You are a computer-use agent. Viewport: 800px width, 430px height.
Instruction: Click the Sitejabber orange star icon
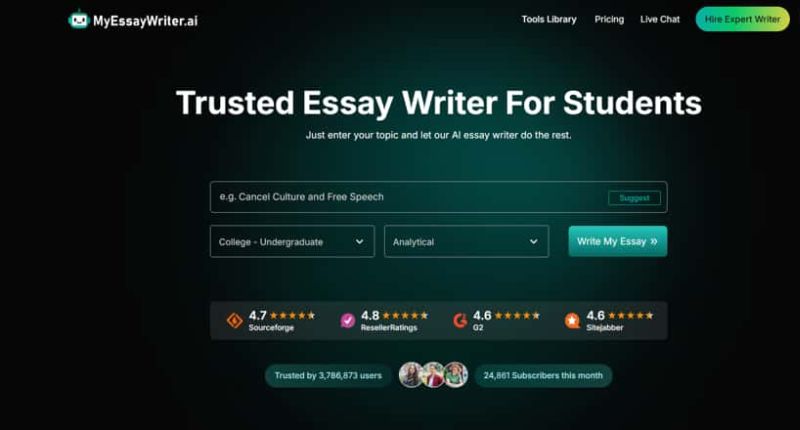(572, 320)
